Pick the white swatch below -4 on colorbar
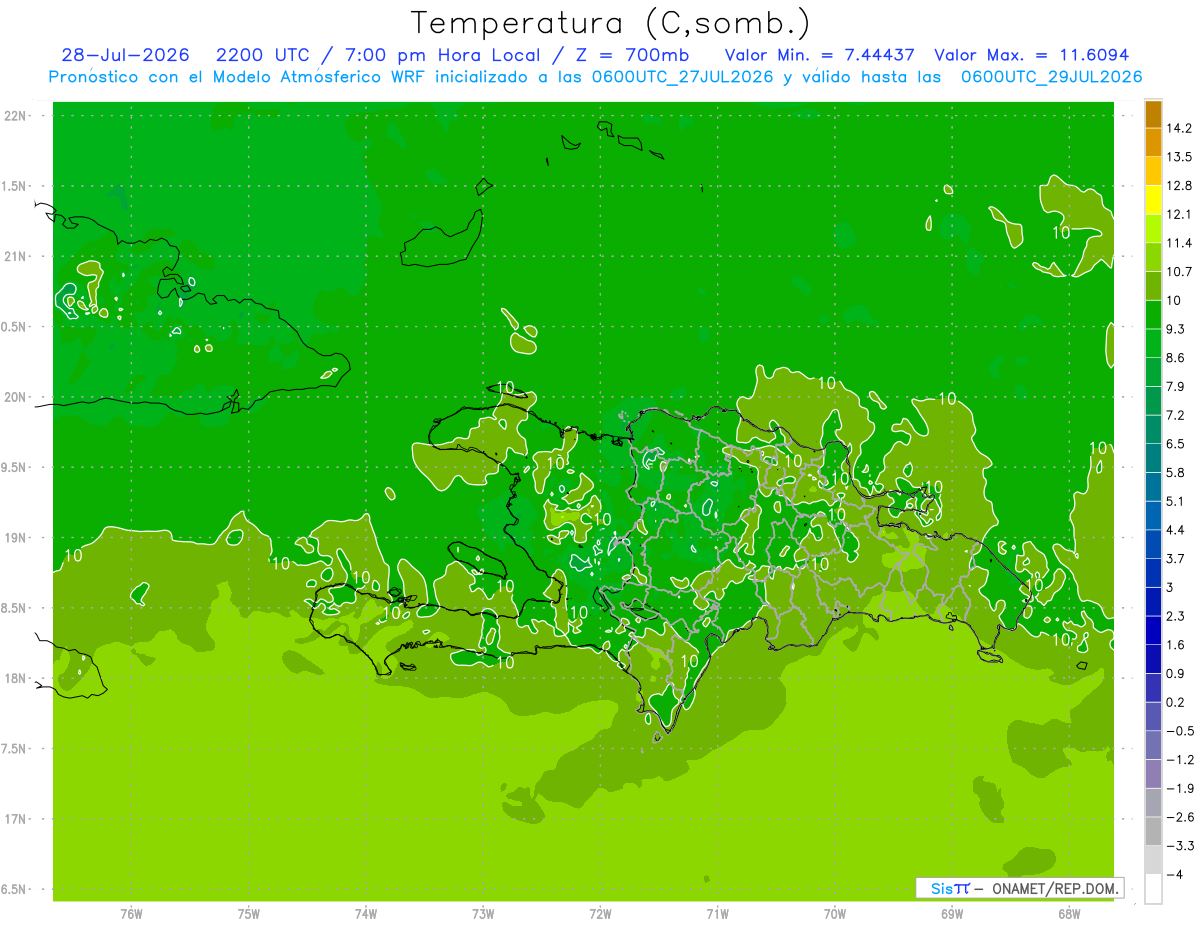Image resolution: width=1200 pixels, height=927 pixels. (x=1153, y=889)
